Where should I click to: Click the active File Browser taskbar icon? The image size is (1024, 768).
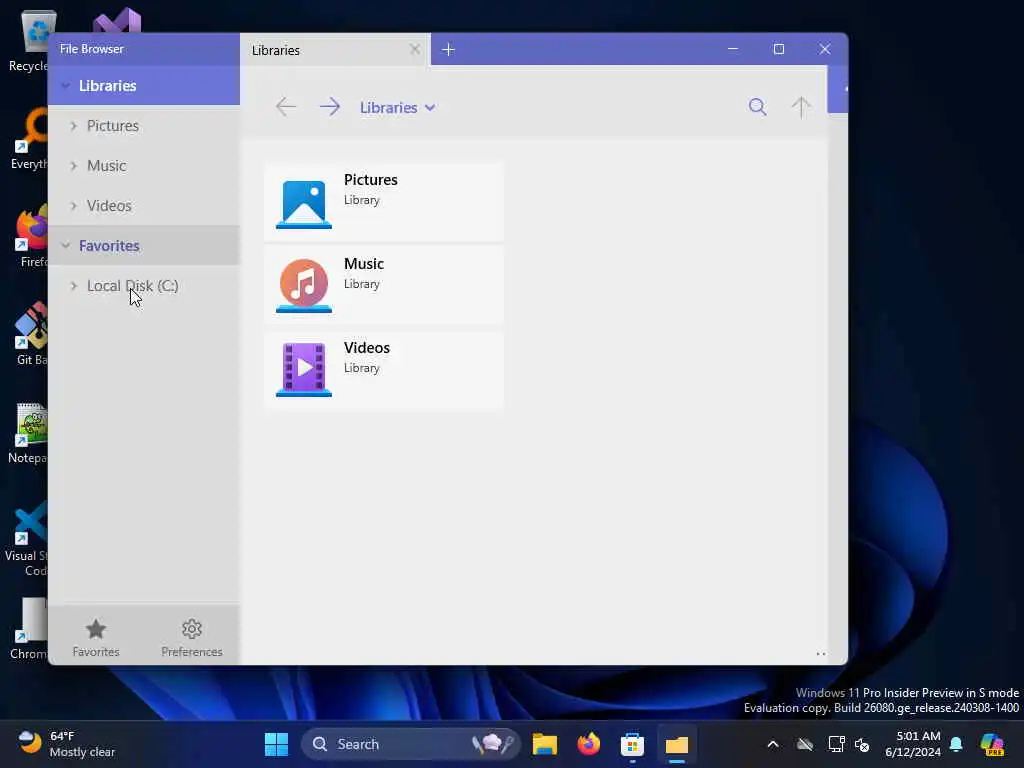[x=677, y=744]
